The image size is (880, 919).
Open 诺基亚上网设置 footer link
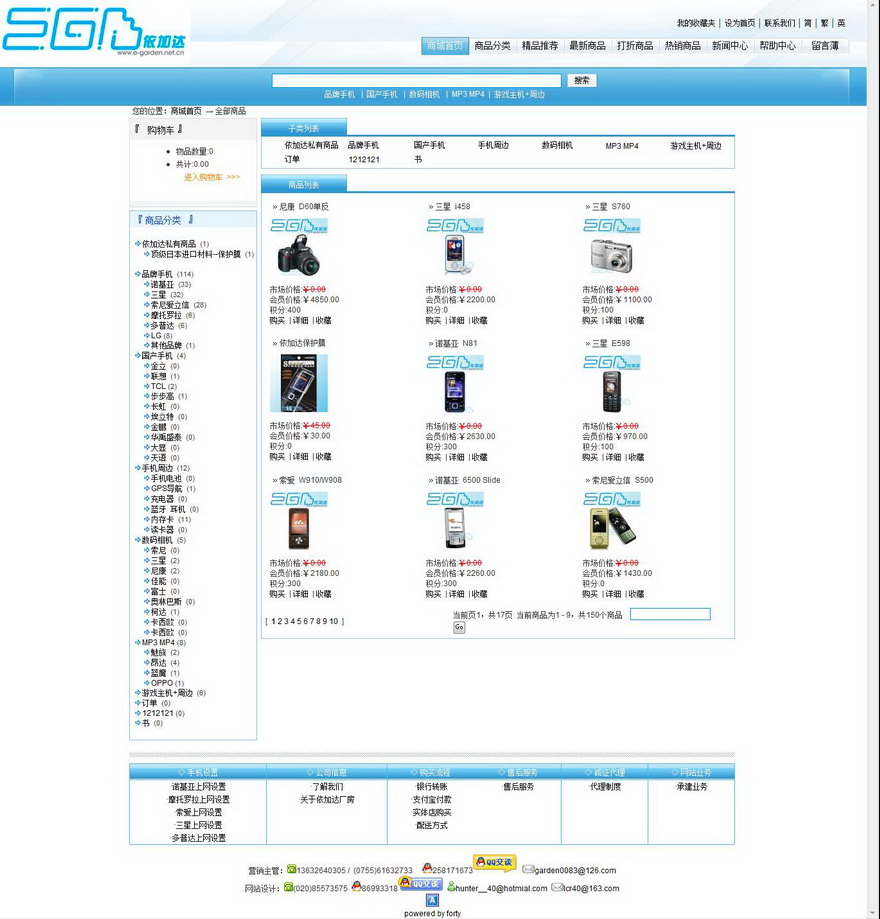coord(199,787)
